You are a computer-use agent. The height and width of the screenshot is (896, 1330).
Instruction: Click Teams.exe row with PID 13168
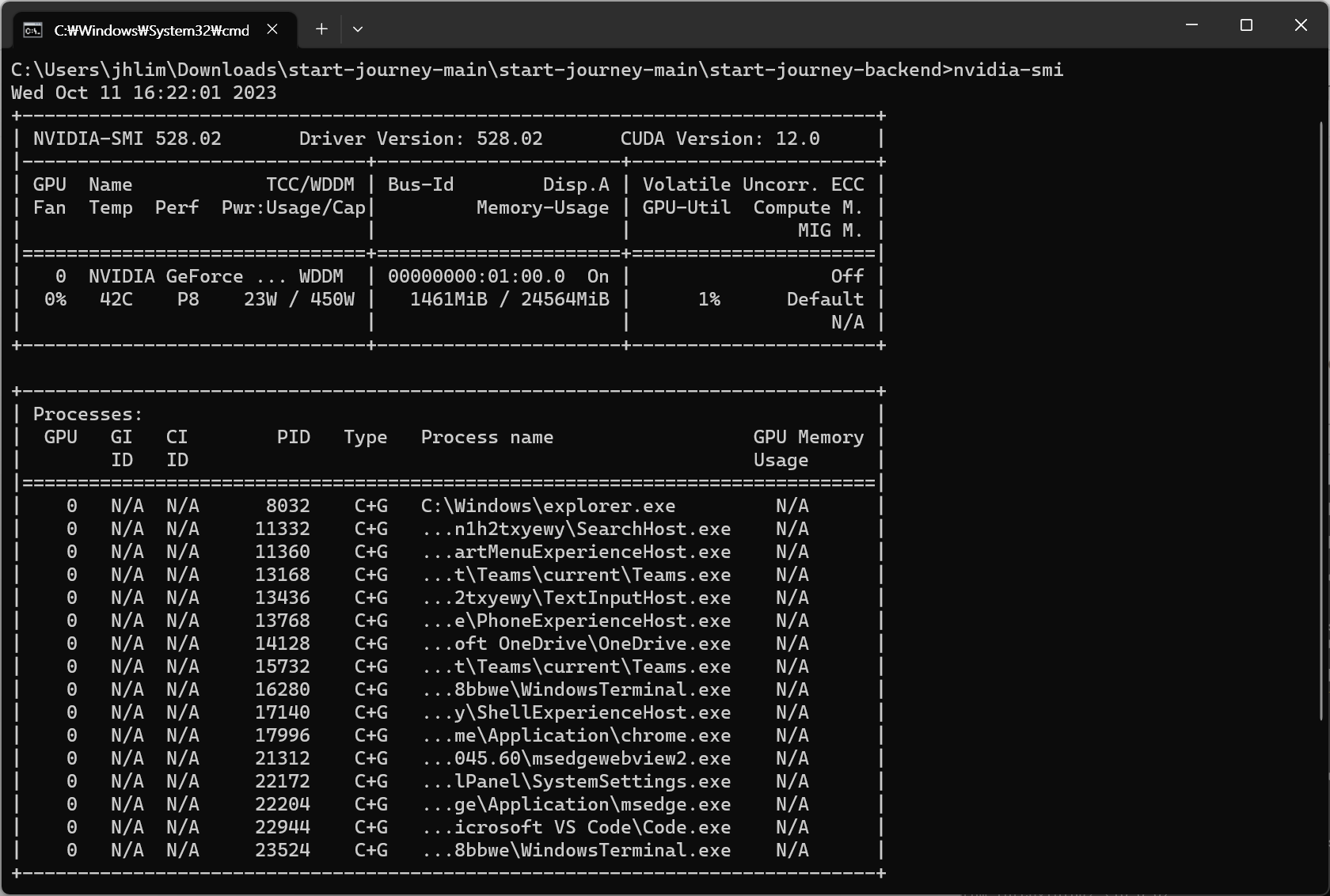(448, 575)
